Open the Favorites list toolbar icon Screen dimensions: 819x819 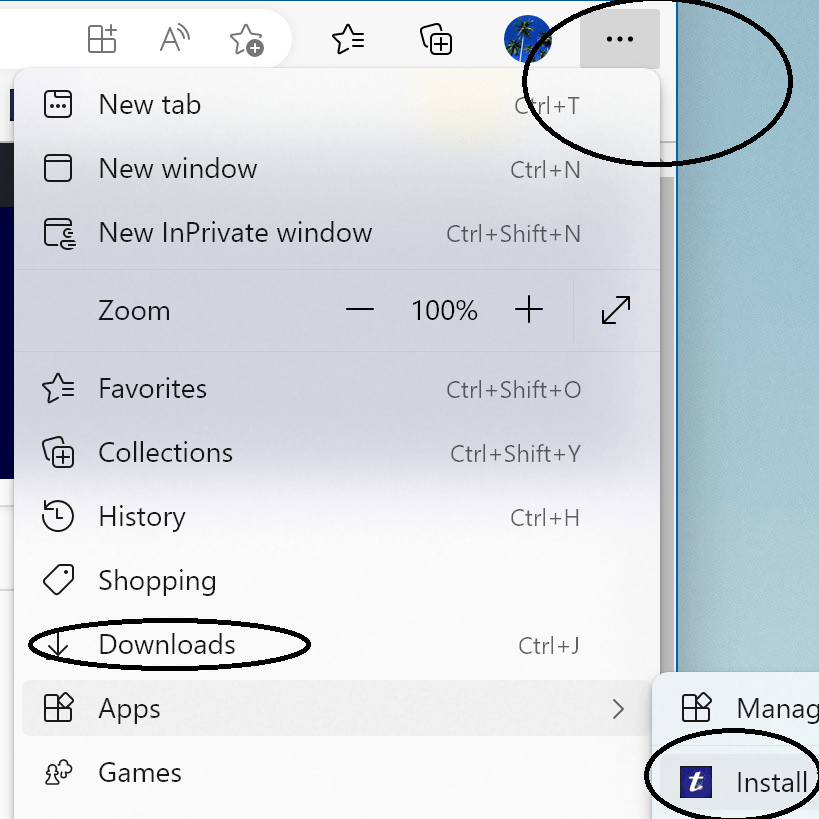point(348,39)
